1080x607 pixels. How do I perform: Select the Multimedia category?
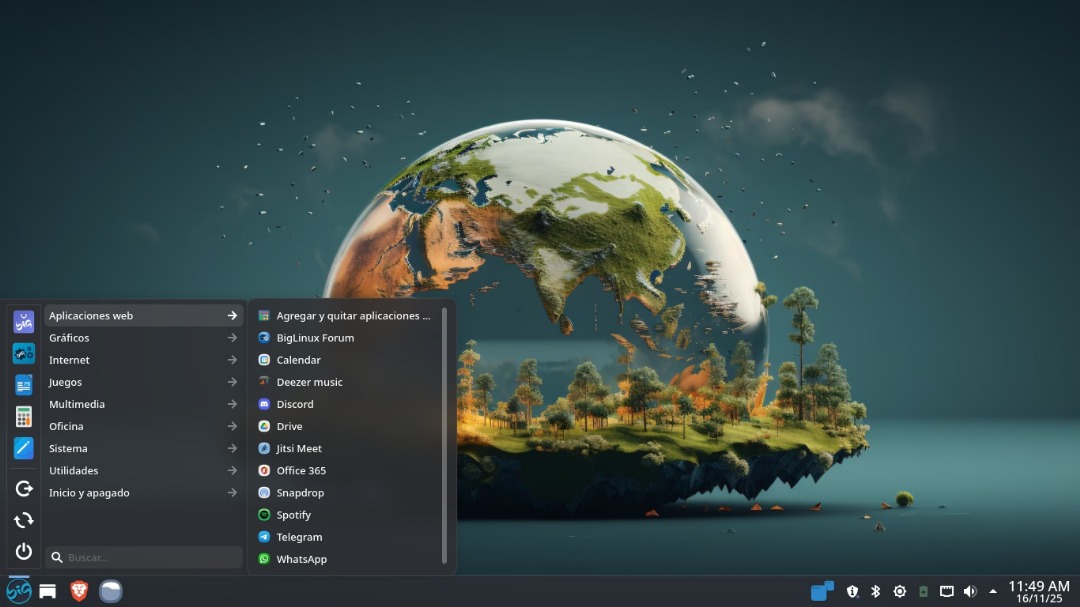click(x=144, y=404)
